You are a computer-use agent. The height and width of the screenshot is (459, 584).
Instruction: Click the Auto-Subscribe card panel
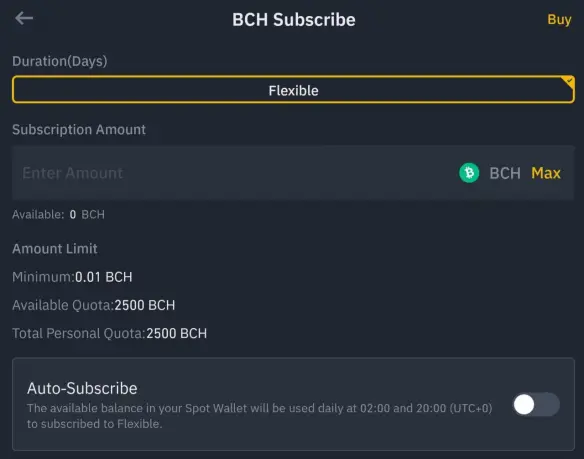pyautogui.click(x=293, y=404)
